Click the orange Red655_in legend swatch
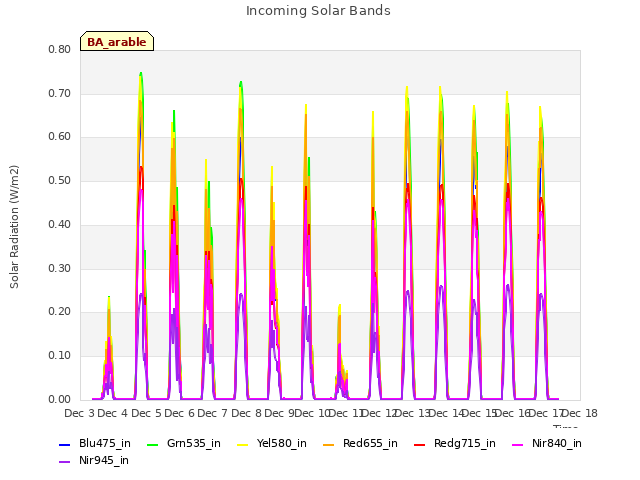The image size is (640, 480). (x=328, y=444)
